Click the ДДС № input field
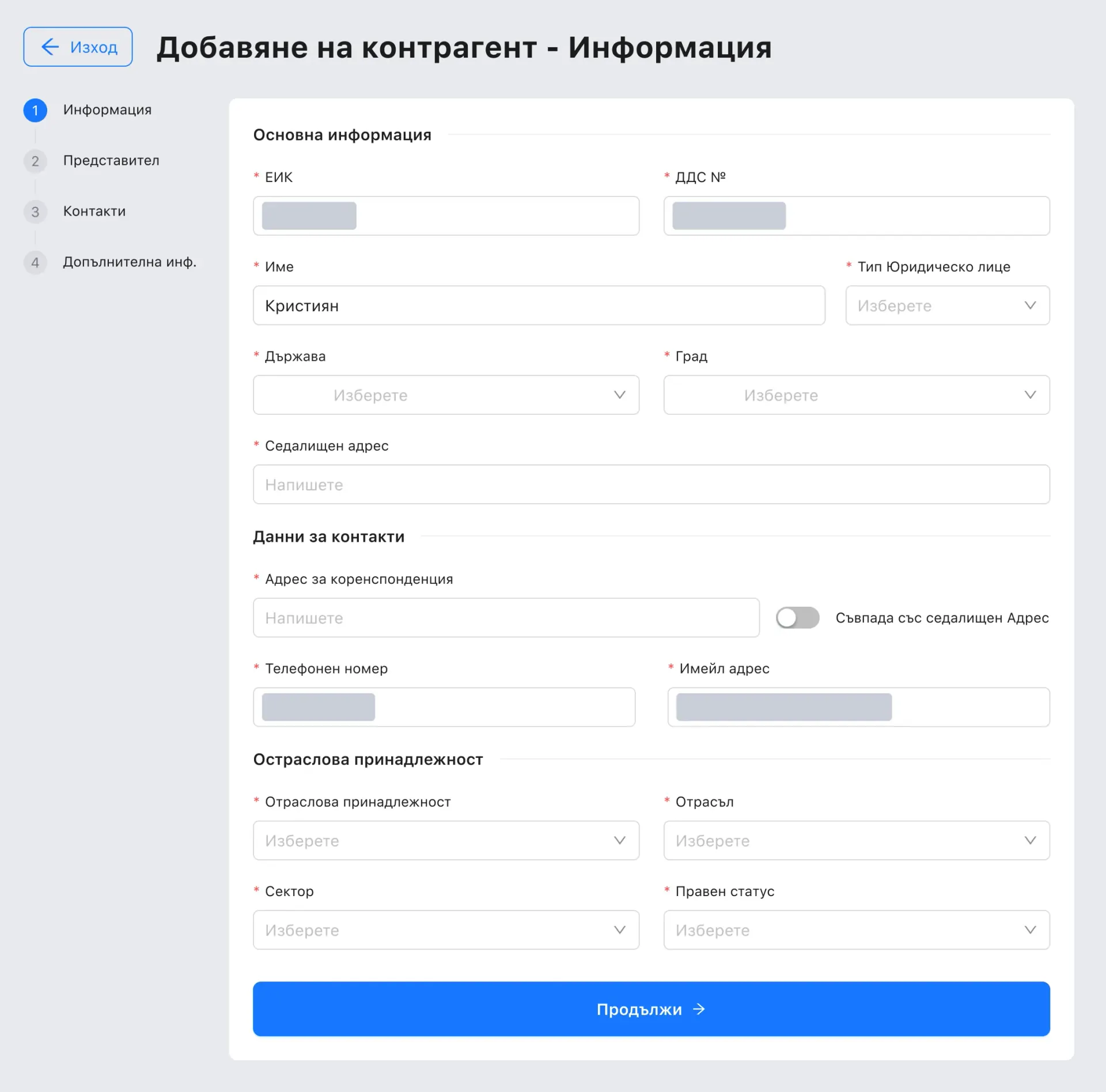 857,216
